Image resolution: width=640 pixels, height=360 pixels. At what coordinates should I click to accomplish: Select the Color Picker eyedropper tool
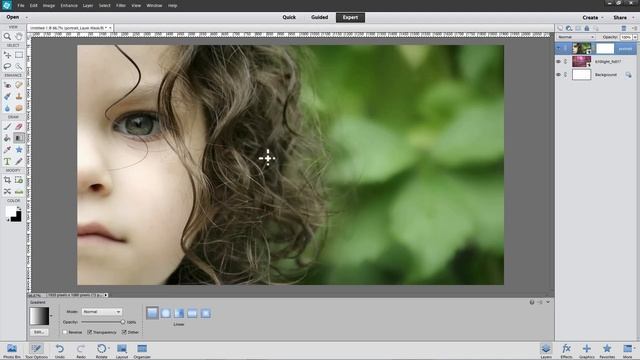[x=7, y=150]
